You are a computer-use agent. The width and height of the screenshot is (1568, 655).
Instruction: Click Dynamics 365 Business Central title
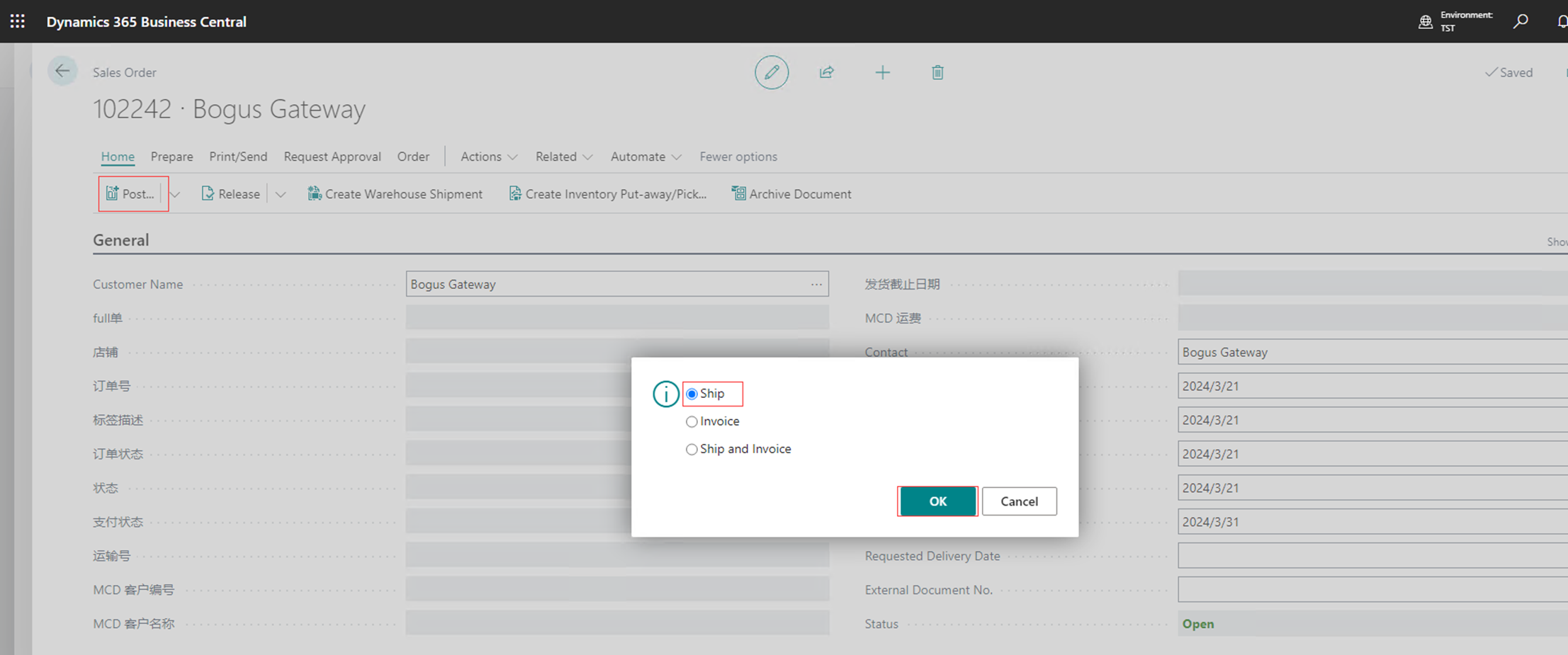point(147,22)
